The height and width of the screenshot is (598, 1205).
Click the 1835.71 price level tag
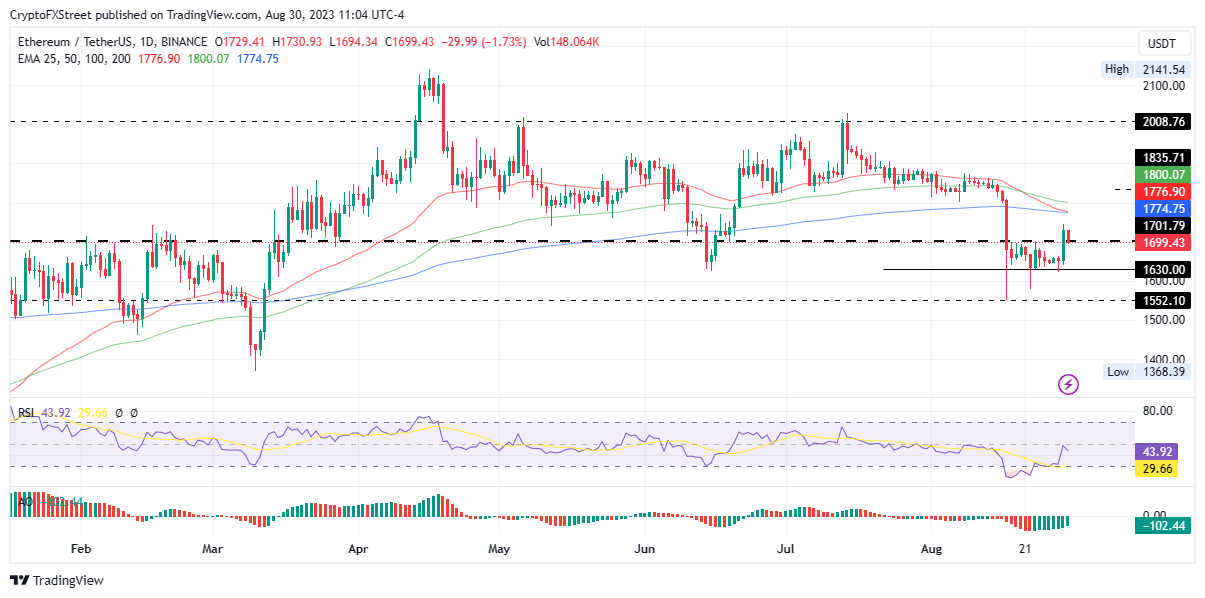pyautogui.click(x=1161, y=158)
